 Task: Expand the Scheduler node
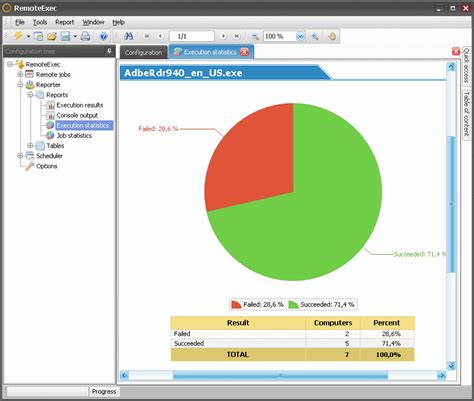(20, 156)
